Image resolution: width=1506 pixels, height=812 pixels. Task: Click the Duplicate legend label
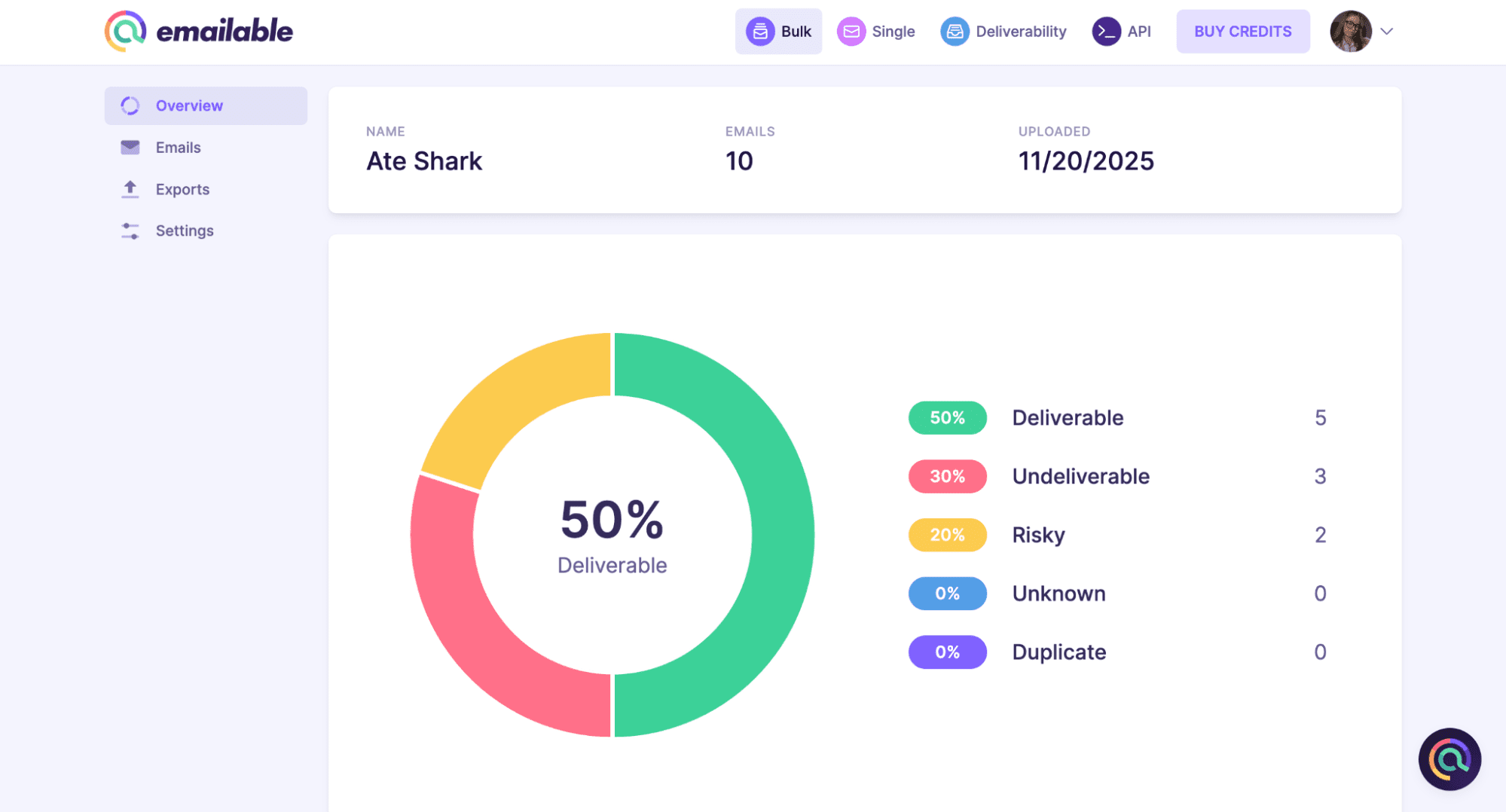coord(1058,652)
